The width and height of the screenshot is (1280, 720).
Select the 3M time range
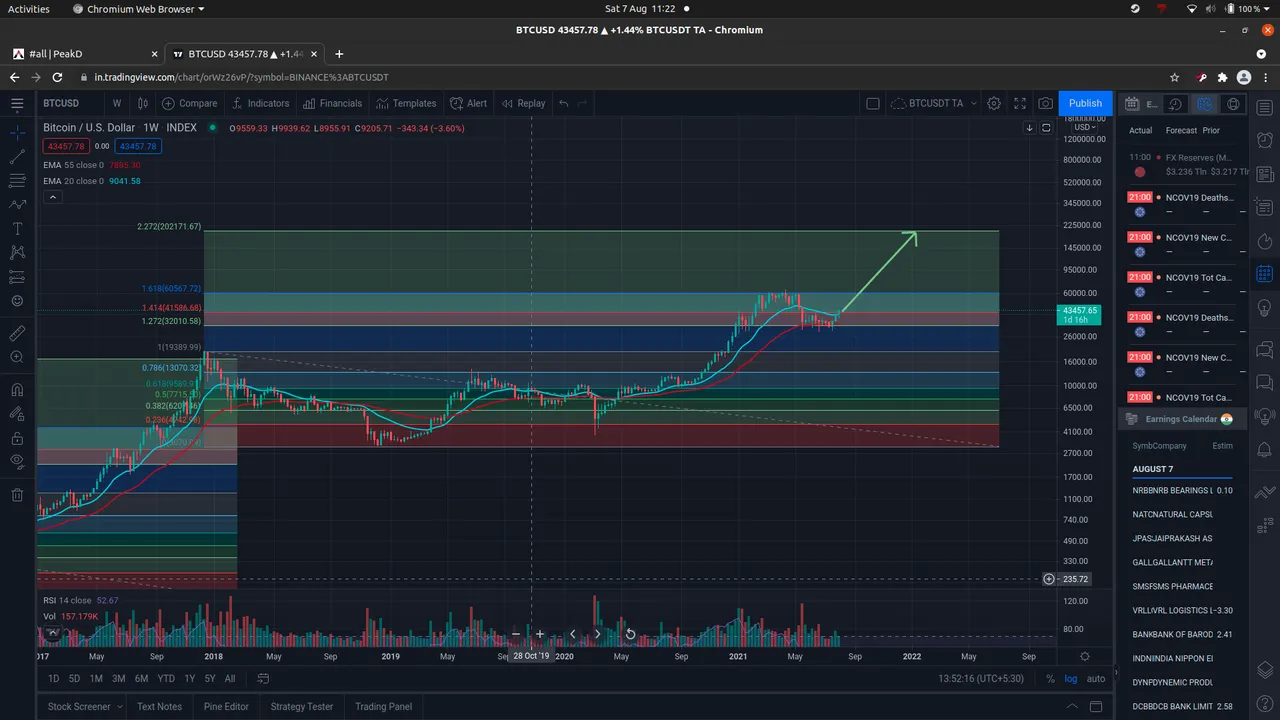[118, 679]
